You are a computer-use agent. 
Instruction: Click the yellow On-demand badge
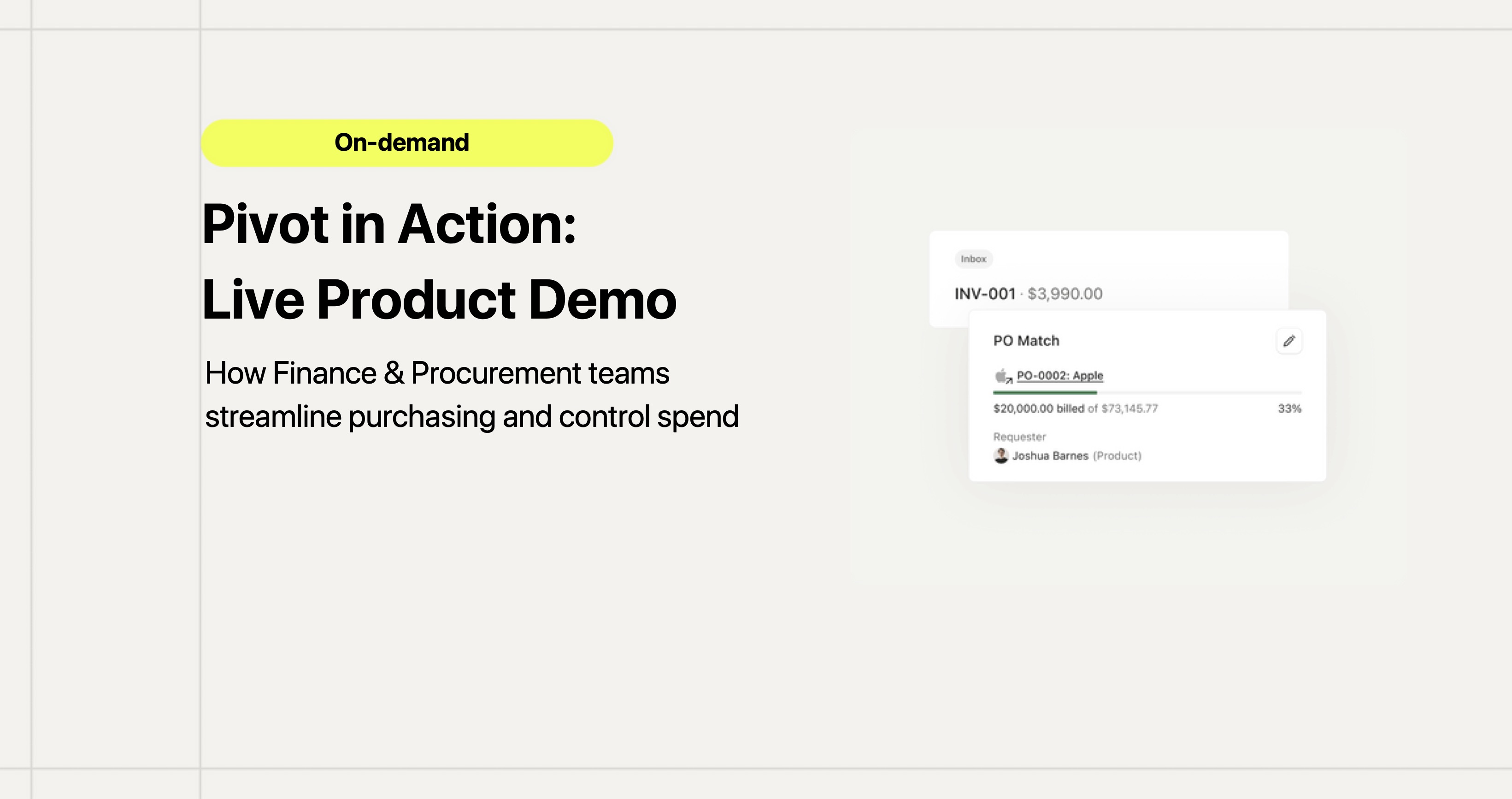click(407, 143)
